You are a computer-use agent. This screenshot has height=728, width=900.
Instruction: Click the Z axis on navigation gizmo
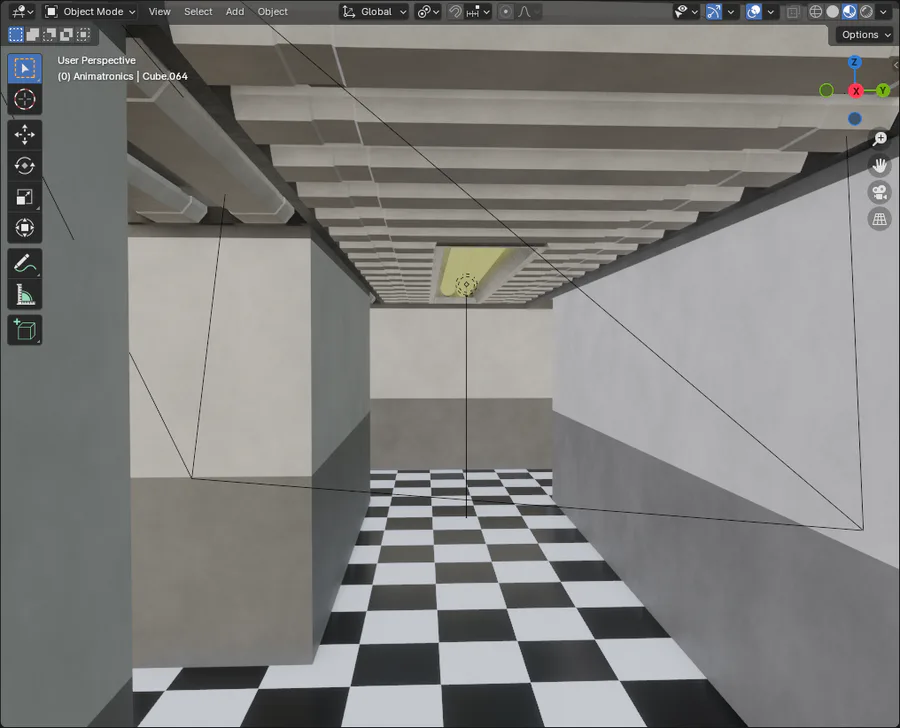coord(855,62)
